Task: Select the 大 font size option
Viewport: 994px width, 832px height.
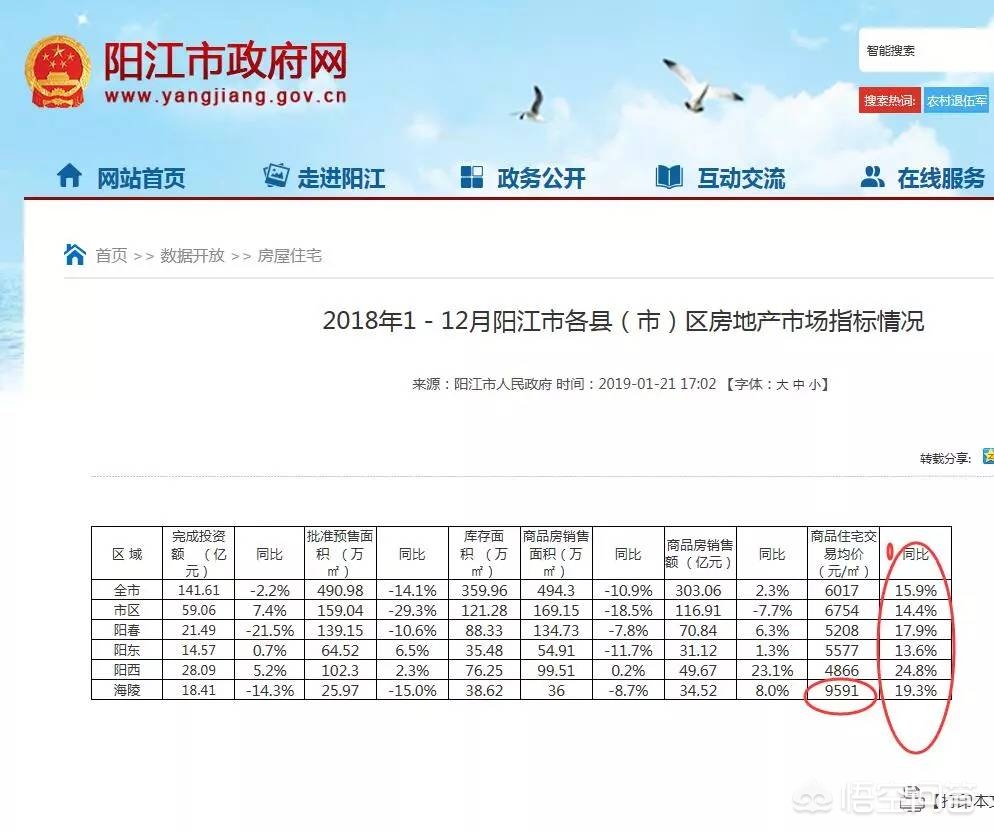Action: 783,385
